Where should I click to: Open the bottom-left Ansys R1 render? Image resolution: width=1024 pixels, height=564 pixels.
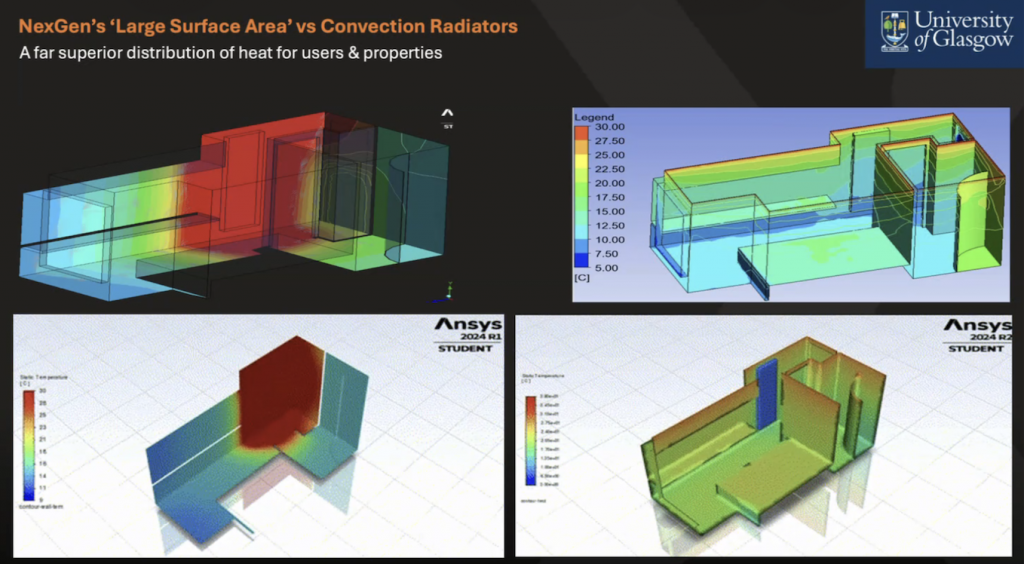257,435
